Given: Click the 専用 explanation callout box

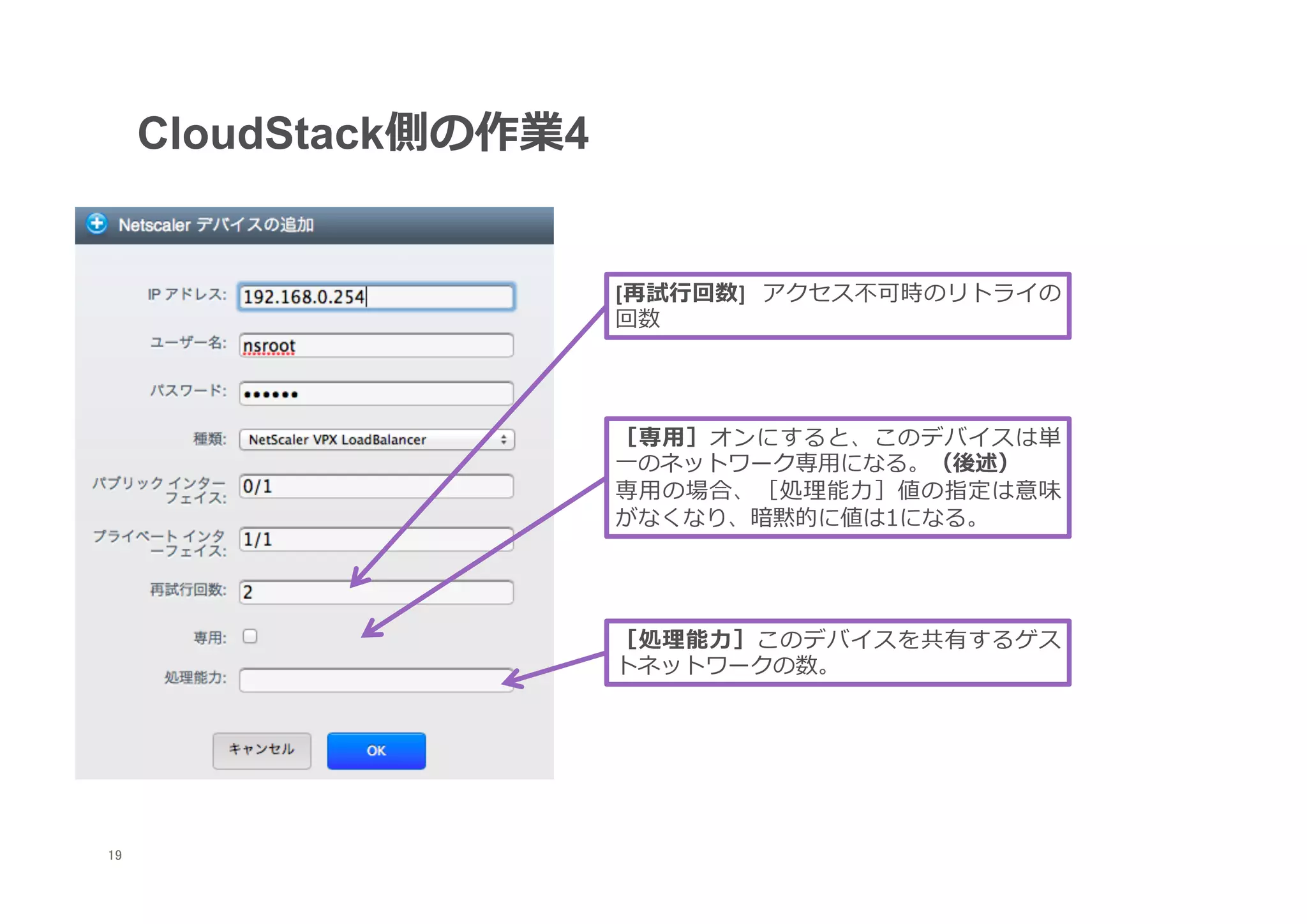Looking at the screenshot, I should pyautogui.click(x=837, y=477).
